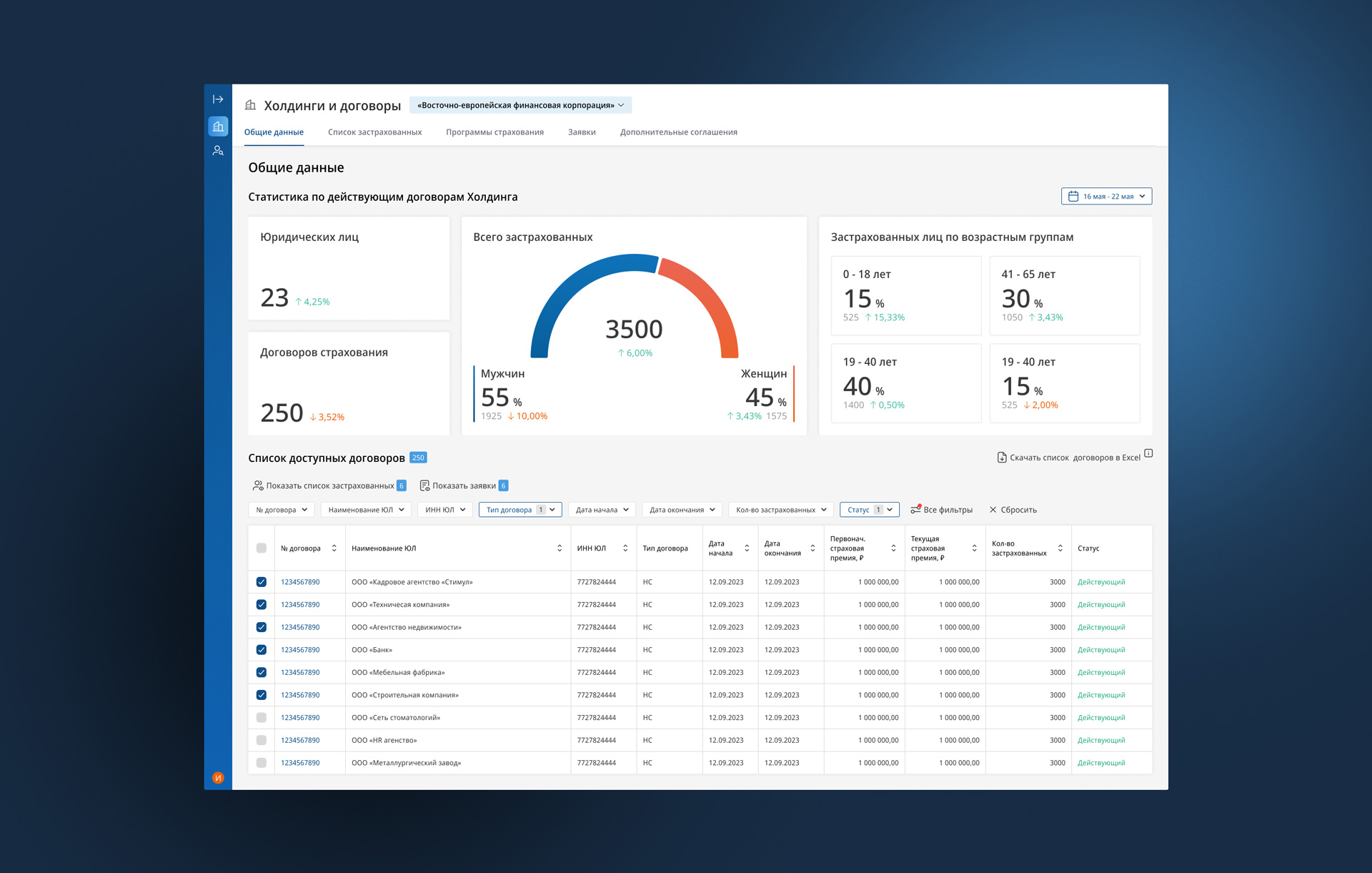Sort by Наименование ЮЛ column arrows
This screenshot has height=873, width=1372.
(560, 548)
